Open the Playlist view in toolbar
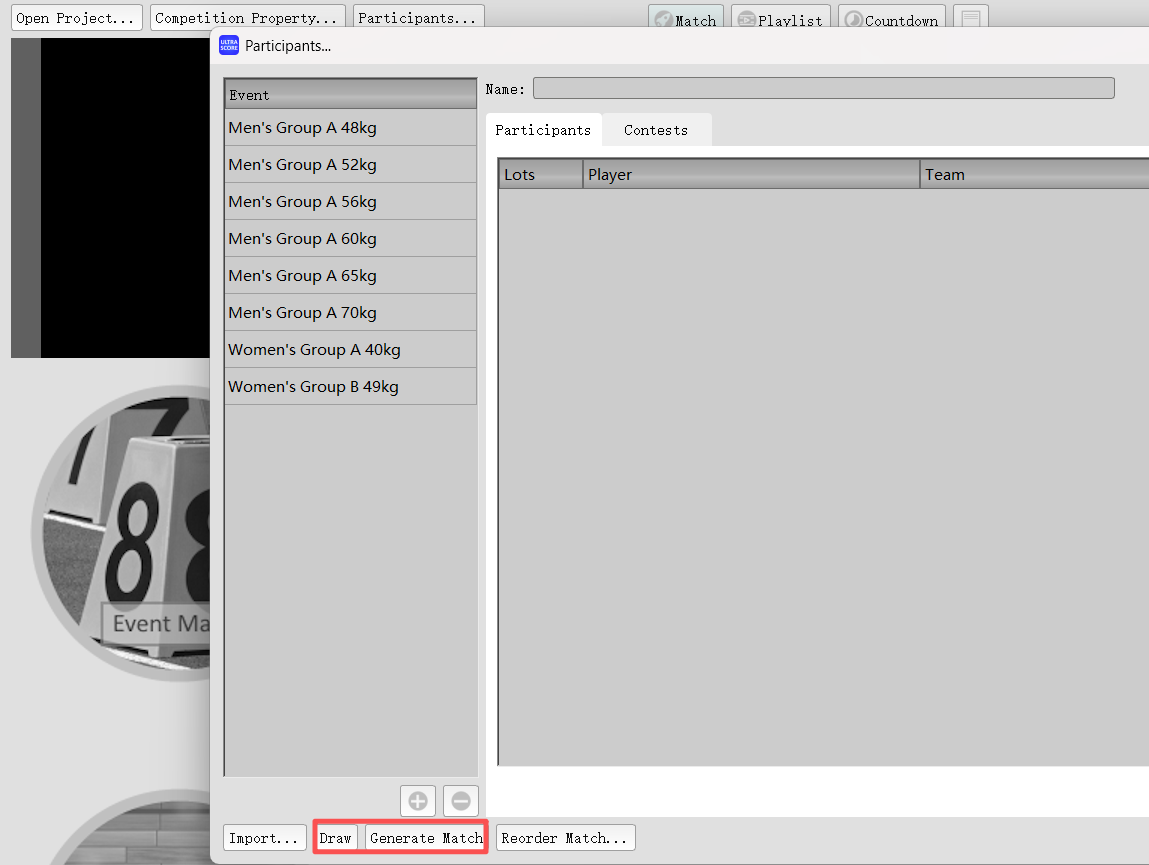This screenshot has width=1149, height=865. coord(780,20)
